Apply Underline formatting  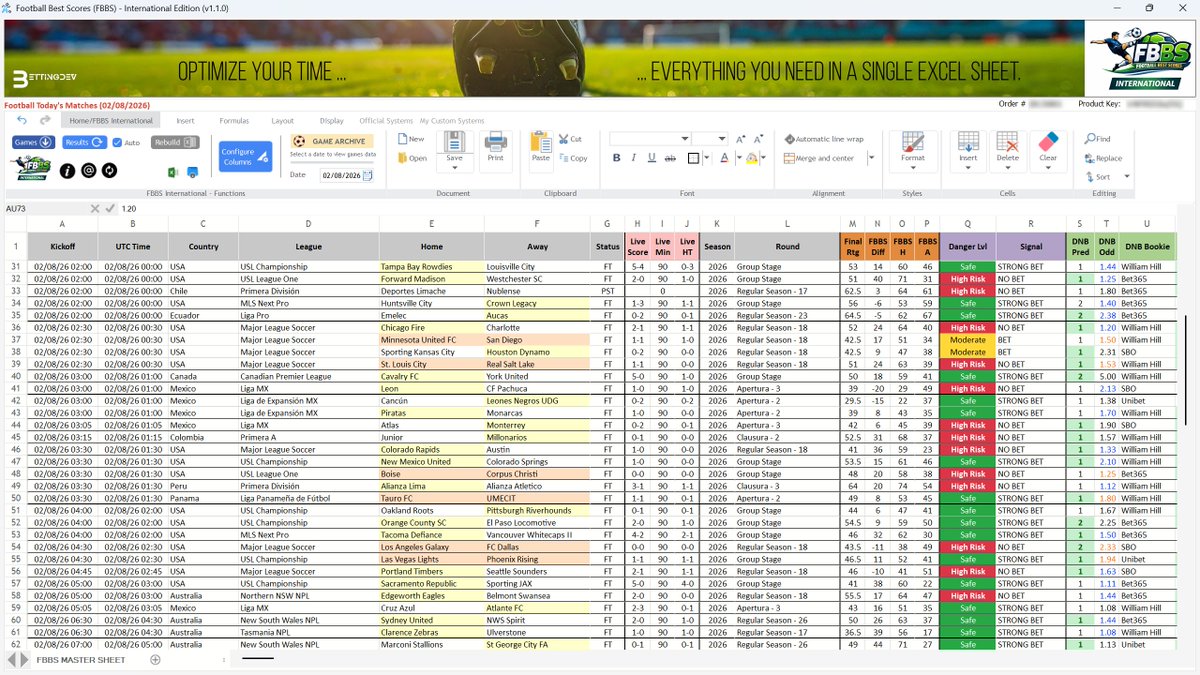tap(652, 158)
